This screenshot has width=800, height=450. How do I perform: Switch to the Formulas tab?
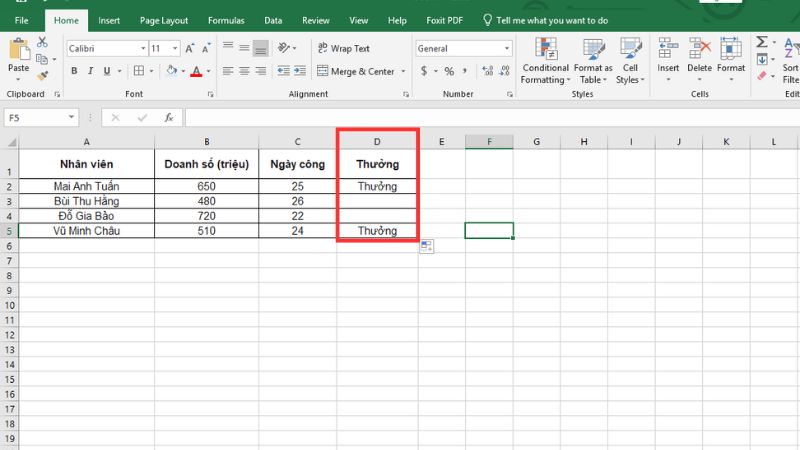226,20
